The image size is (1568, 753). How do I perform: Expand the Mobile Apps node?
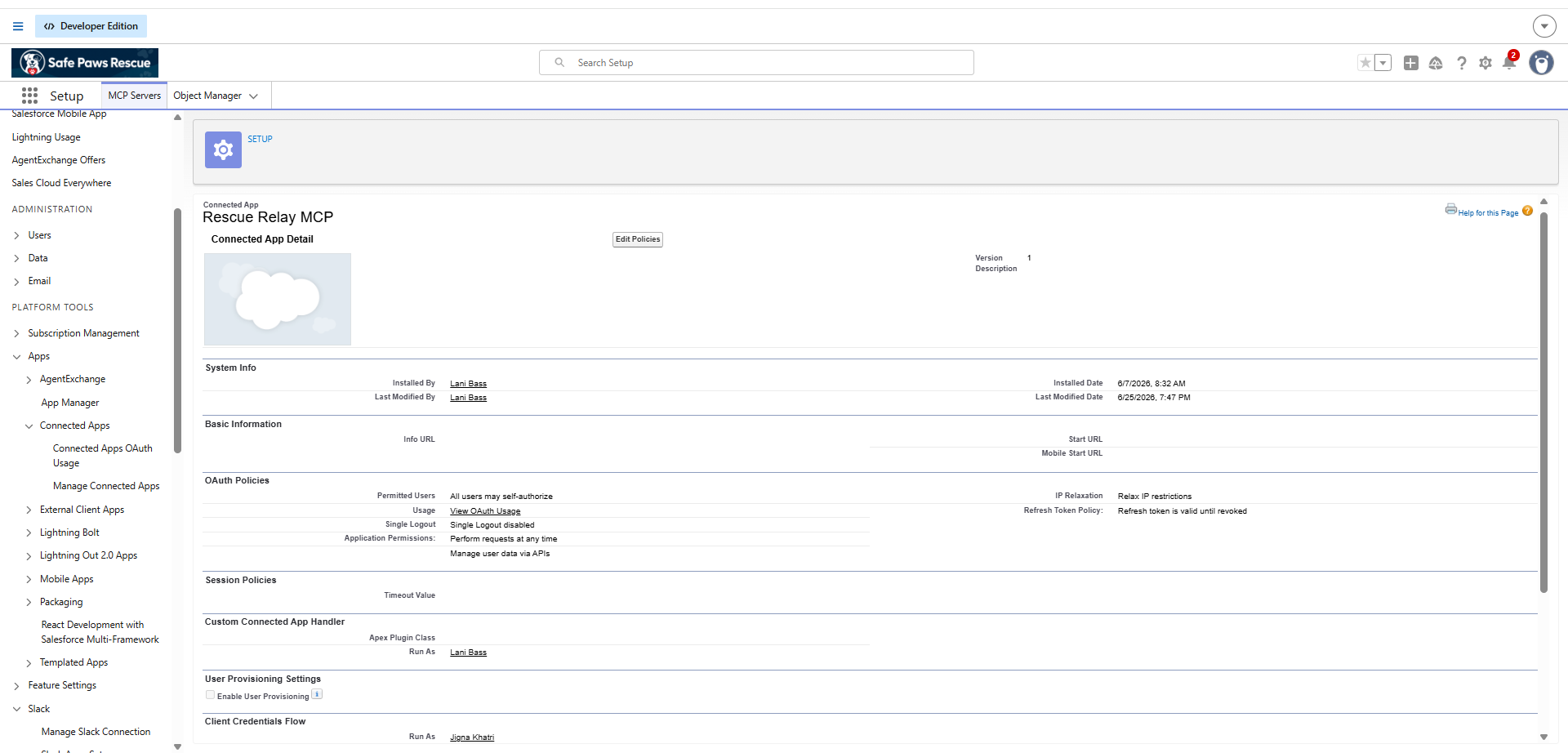point(29,580)
